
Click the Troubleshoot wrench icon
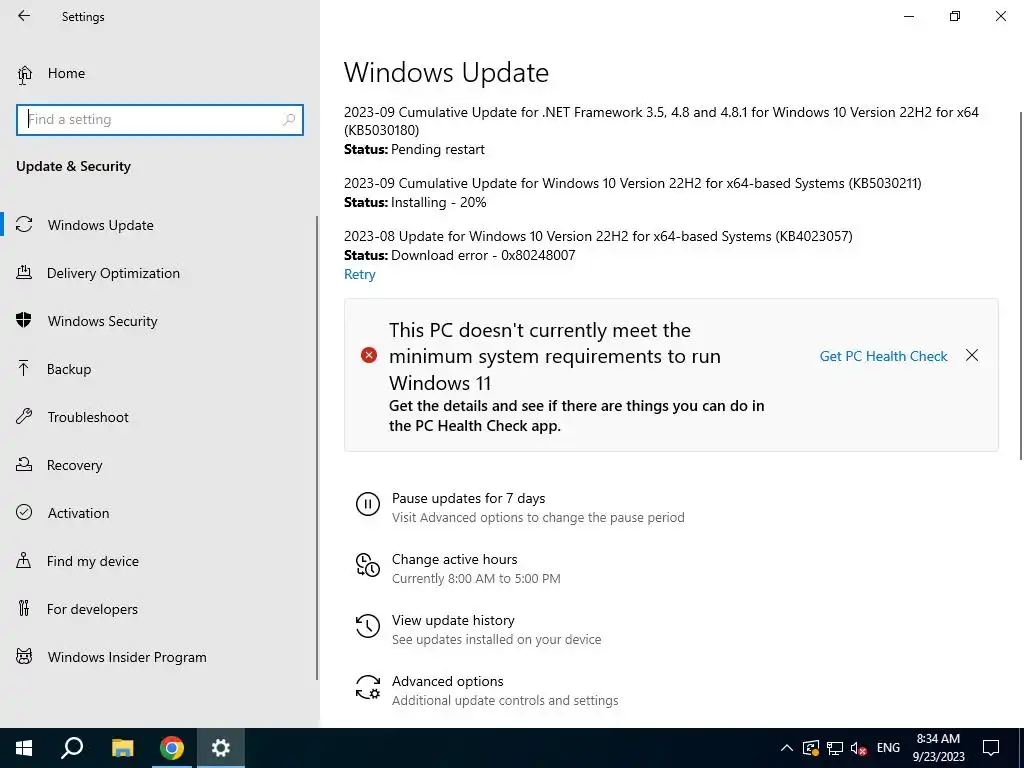pyautogui.click(x=24, y=417)
